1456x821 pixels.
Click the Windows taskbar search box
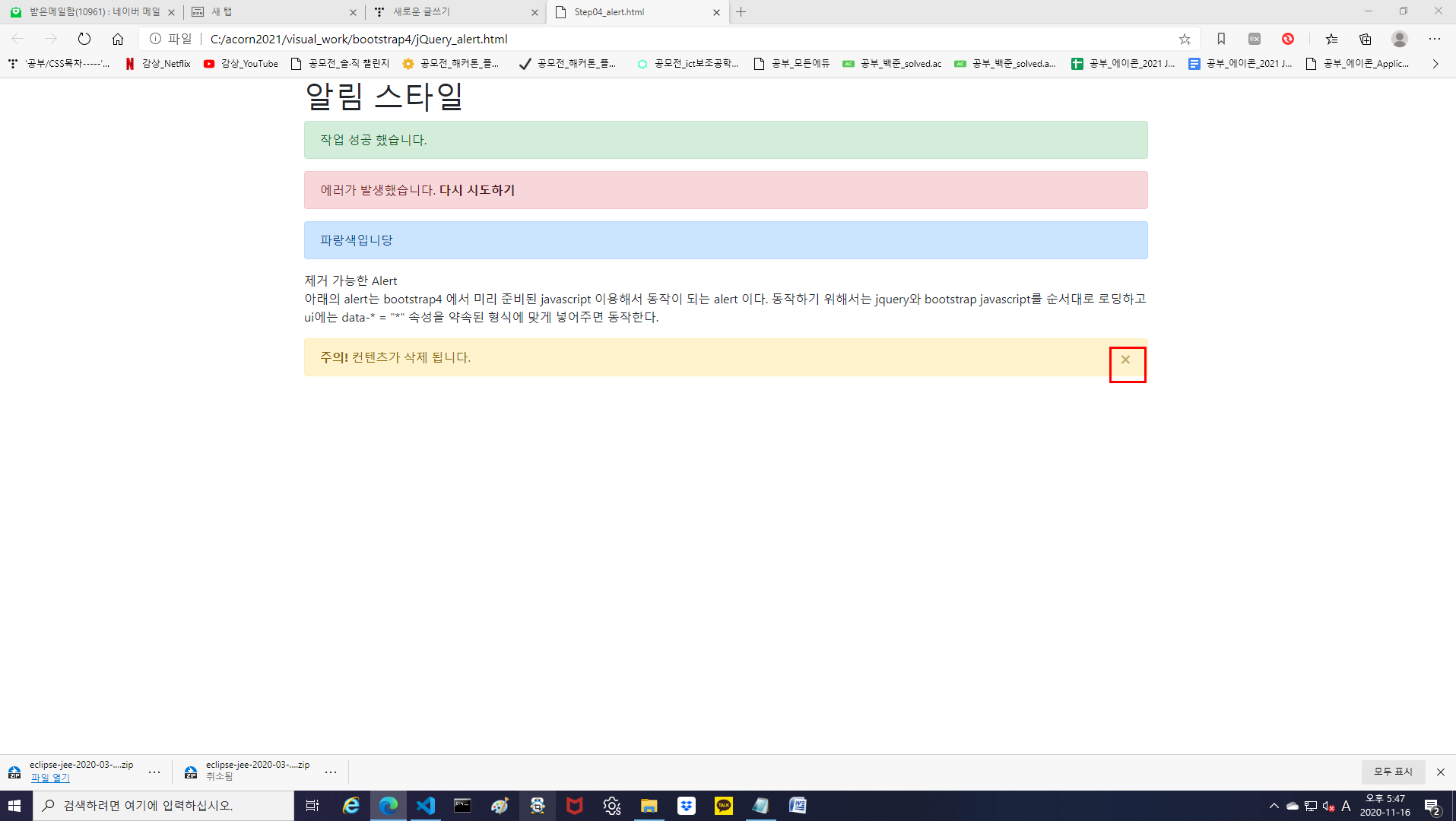tap(163, 806)
